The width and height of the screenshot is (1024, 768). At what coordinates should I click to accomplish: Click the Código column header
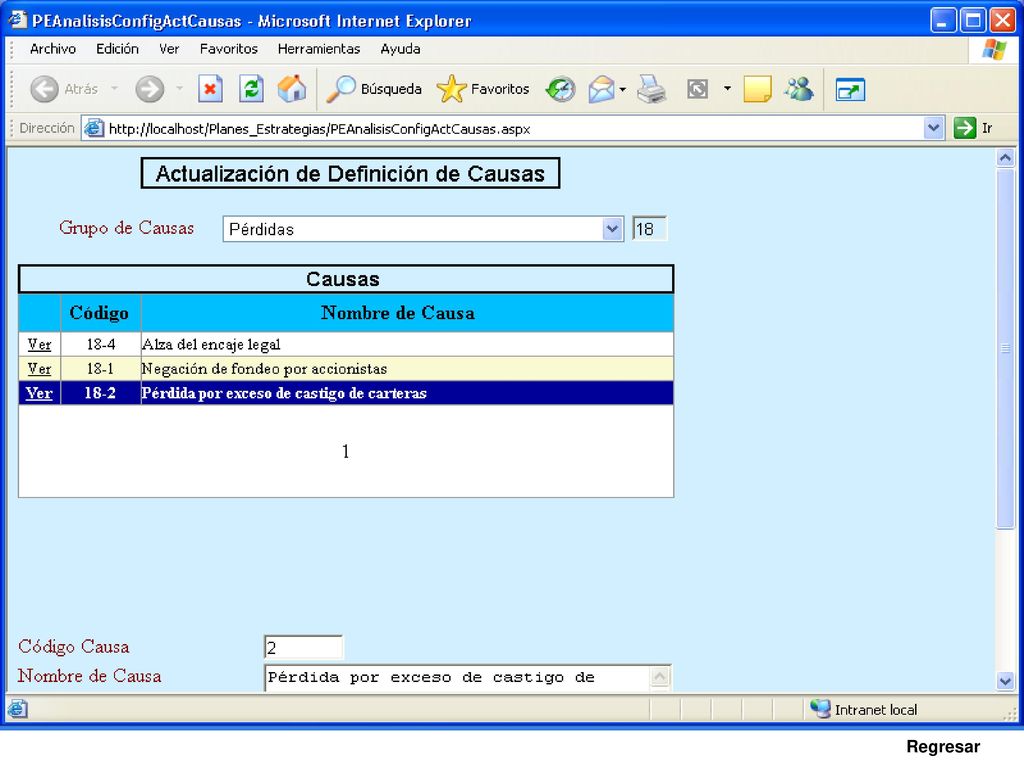coord(99,313)
